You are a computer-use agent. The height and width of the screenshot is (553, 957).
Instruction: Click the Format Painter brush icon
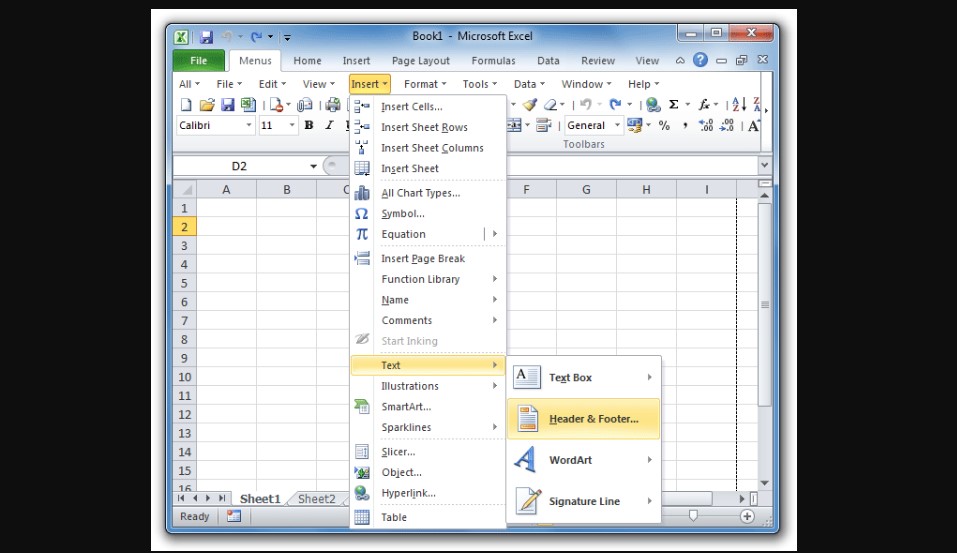point(530,105)
